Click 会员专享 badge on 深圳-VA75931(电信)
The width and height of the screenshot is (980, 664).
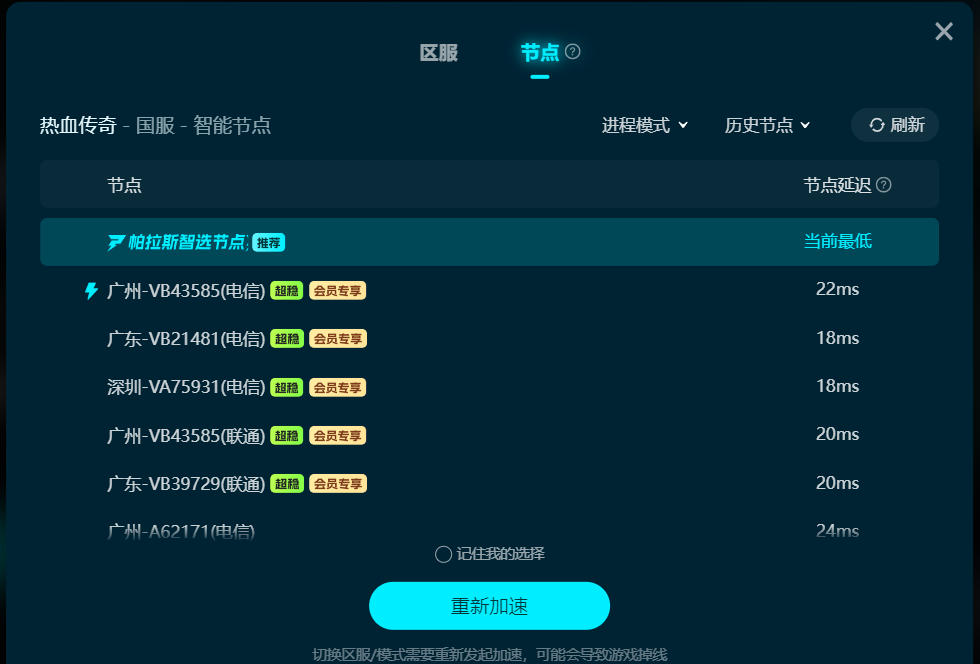pyautogui.click(x=337, y=387)
